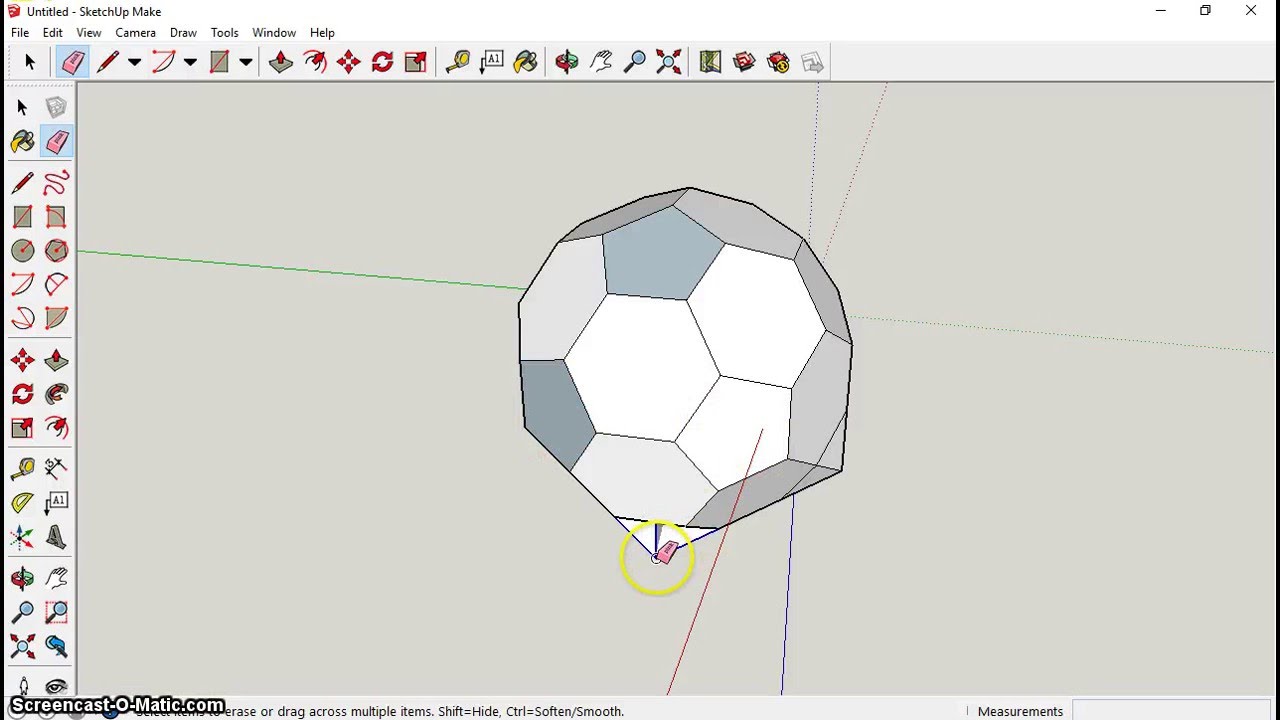Select the Pan tool in the left palette
This screenshot has height=720, width=1280.
pos(56,577)
